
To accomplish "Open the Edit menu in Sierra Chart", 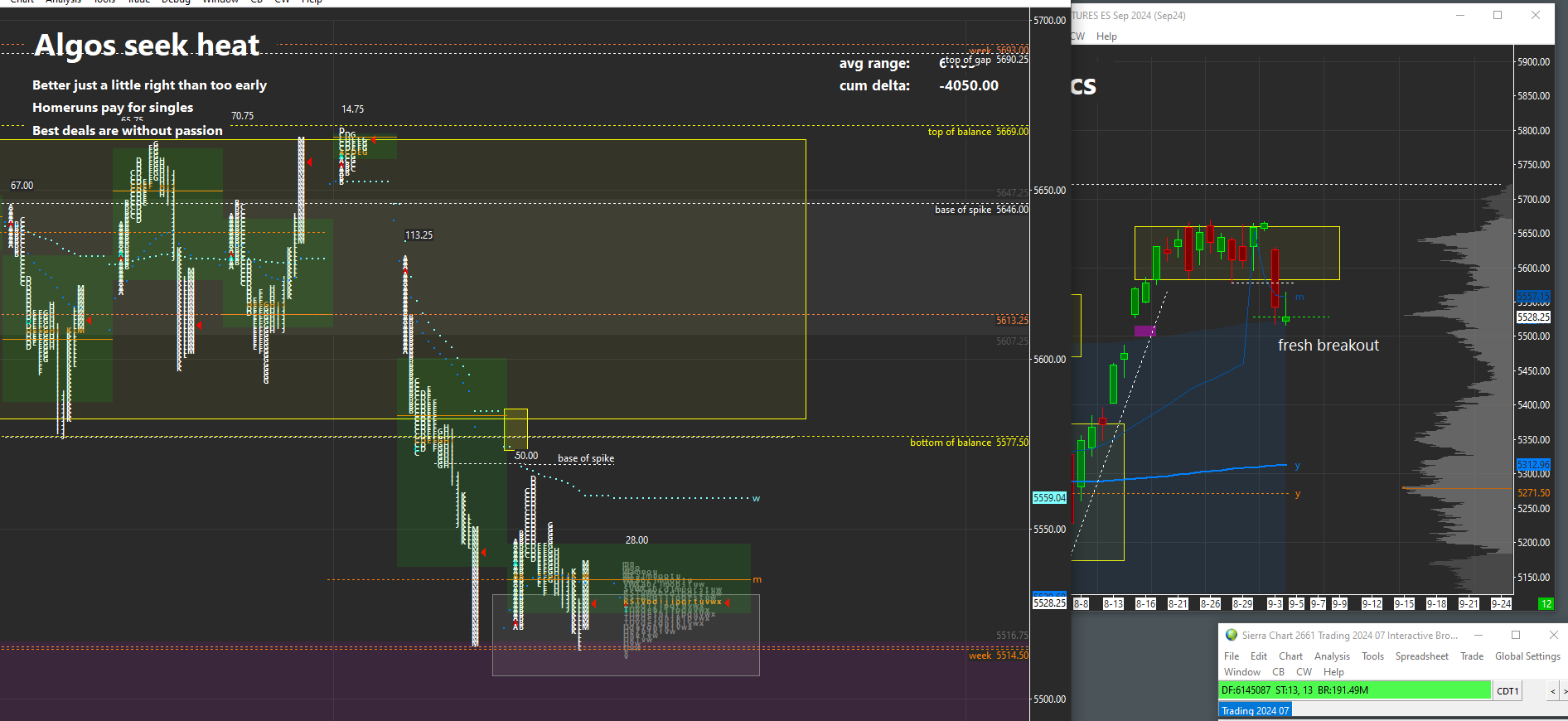I will click(1259, 656).
